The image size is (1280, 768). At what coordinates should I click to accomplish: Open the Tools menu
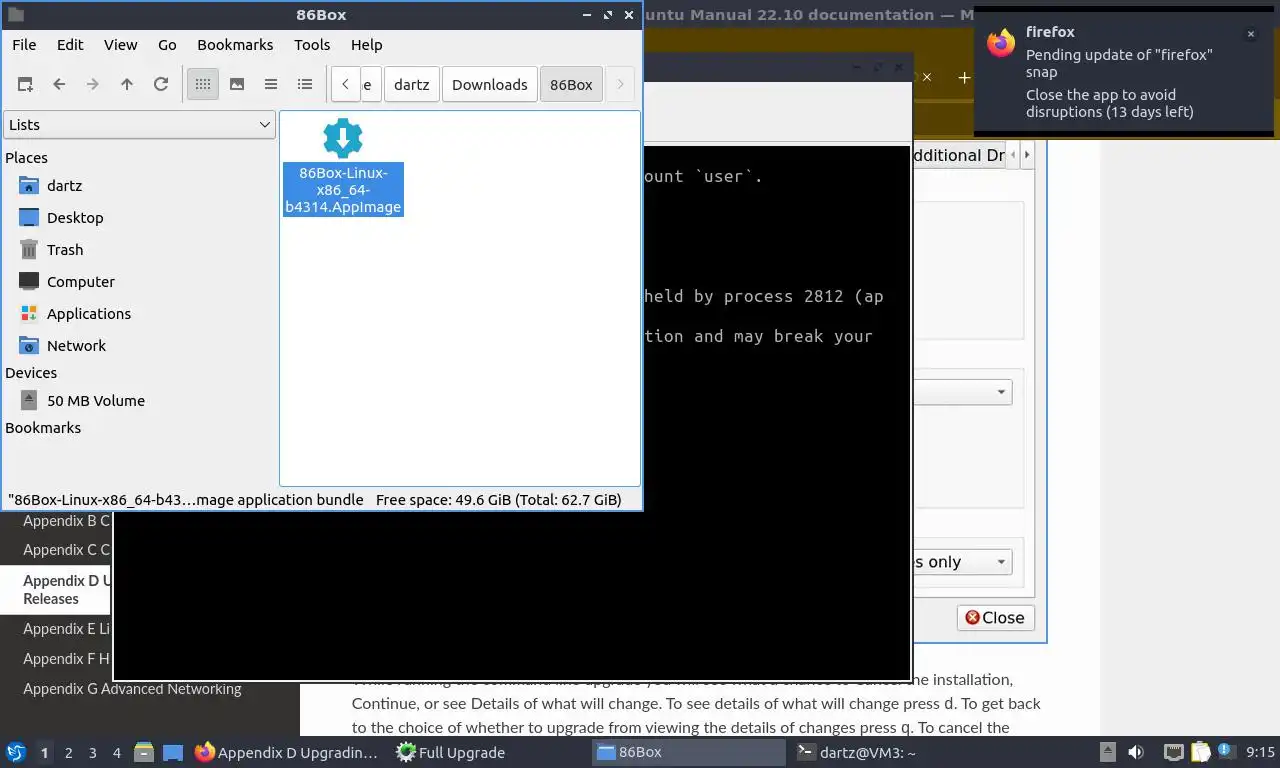[312, 44]
